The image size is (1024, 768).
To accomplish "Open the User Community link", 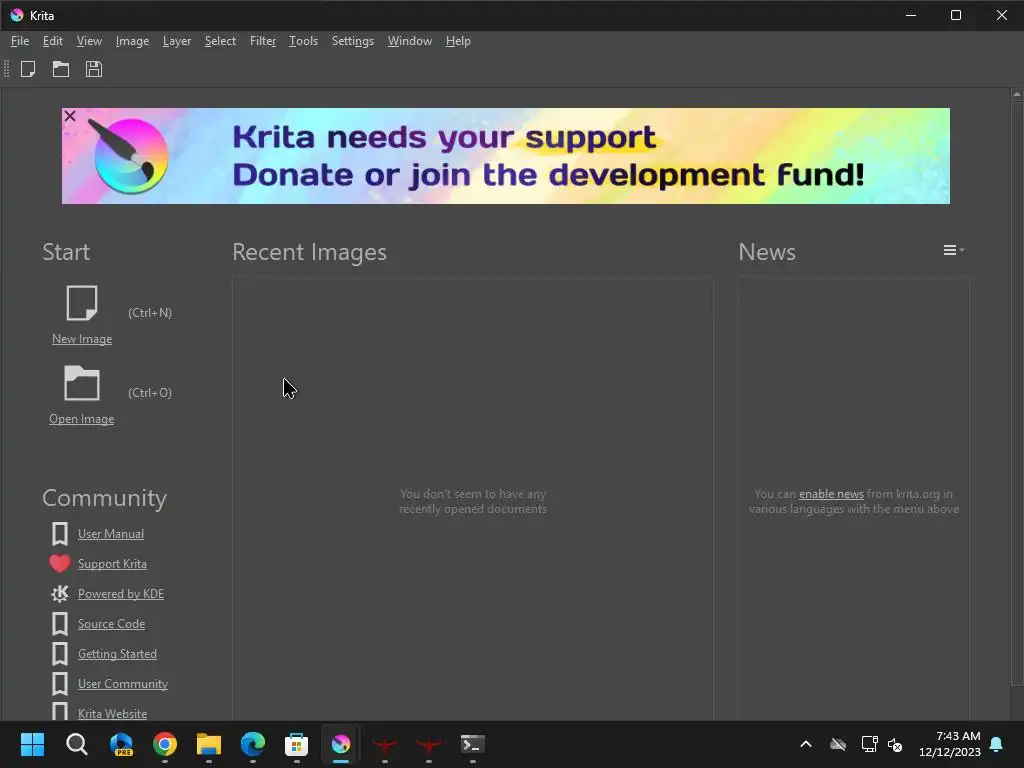I will [123, 684].
